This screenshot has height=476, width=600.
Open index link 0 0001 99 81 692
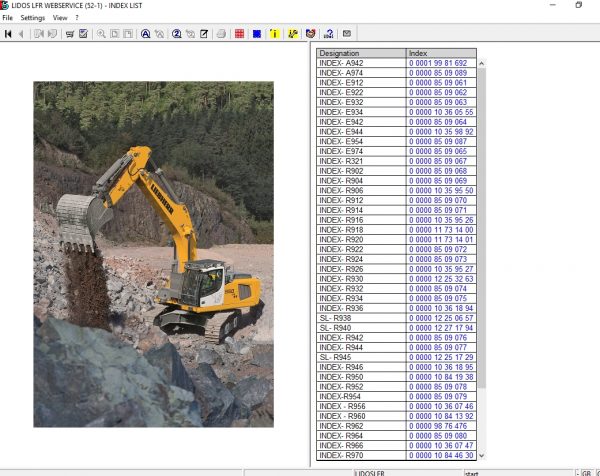click(x=438, y=63)
